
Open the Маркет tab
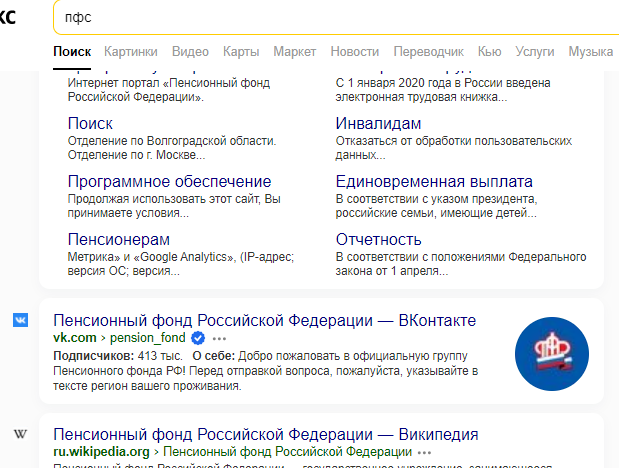(294, 52)
